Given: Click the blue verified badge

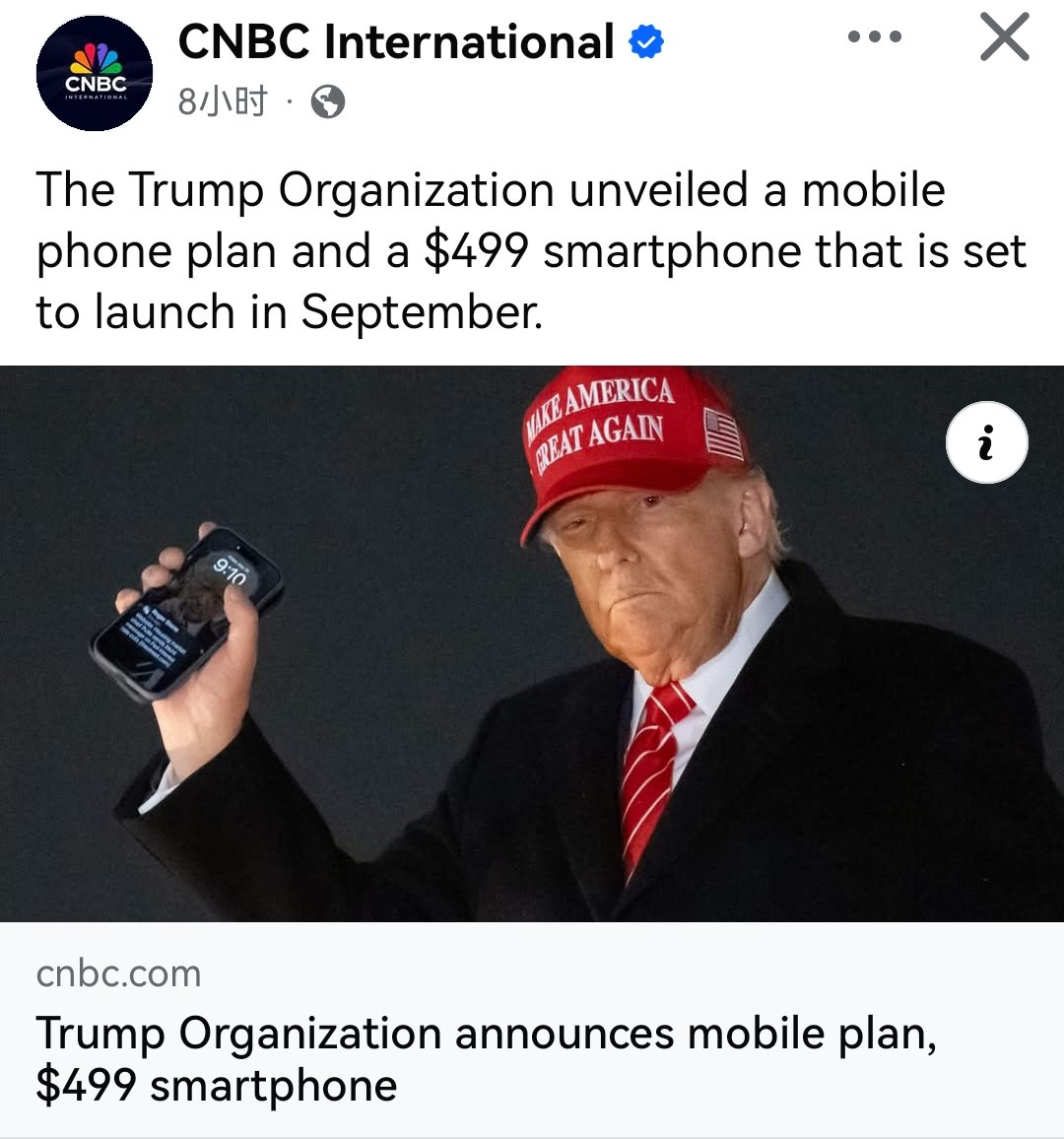Looking at the screenshot, I should pyautogui.click(x=645, y=41).
